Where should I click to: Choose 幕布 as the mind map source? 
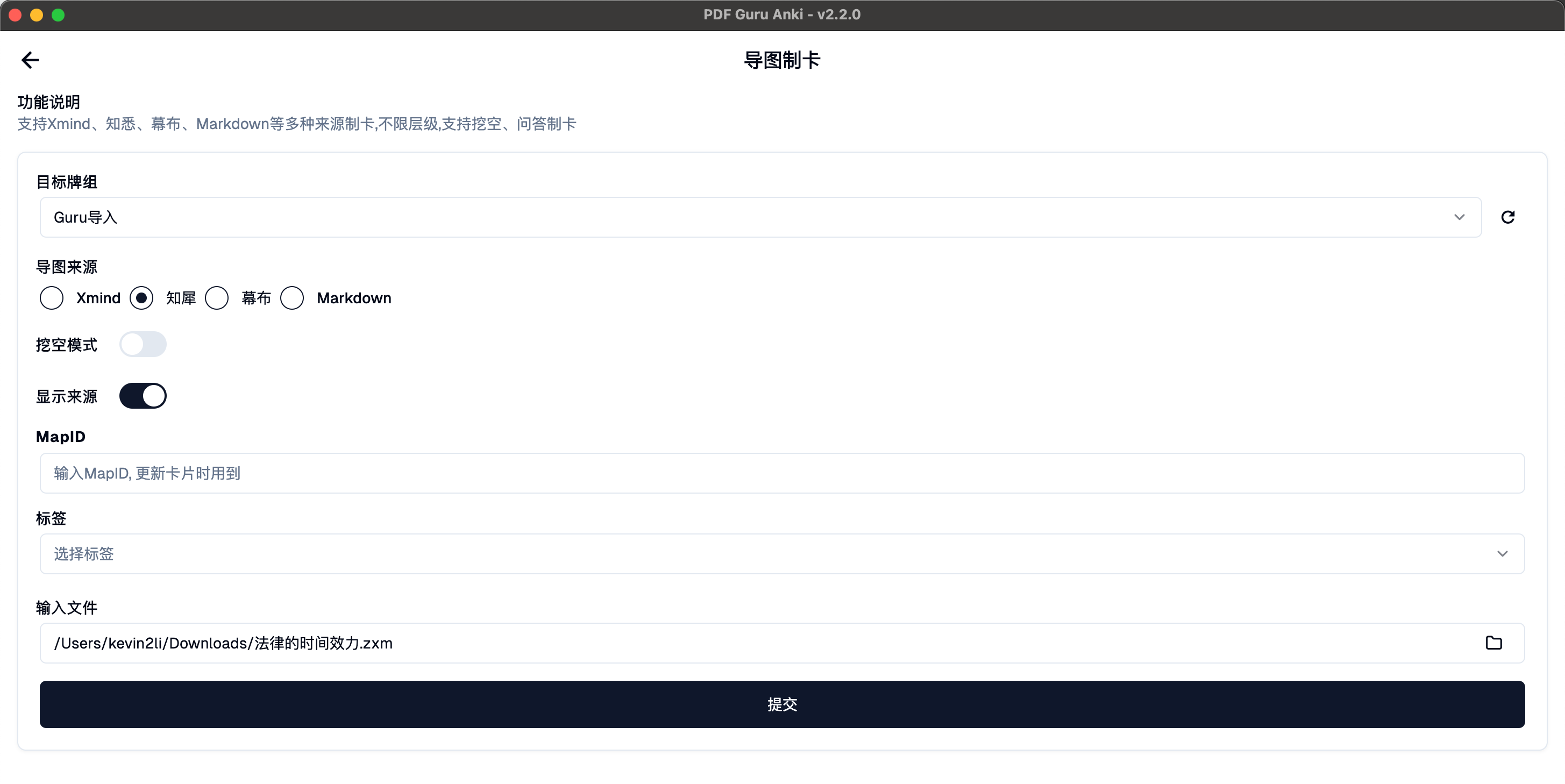point(217,298)
